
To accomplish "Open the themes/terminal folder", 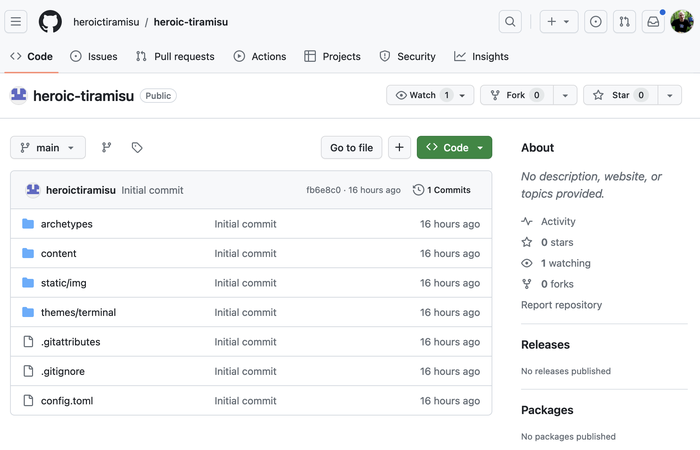I will 79,312.
